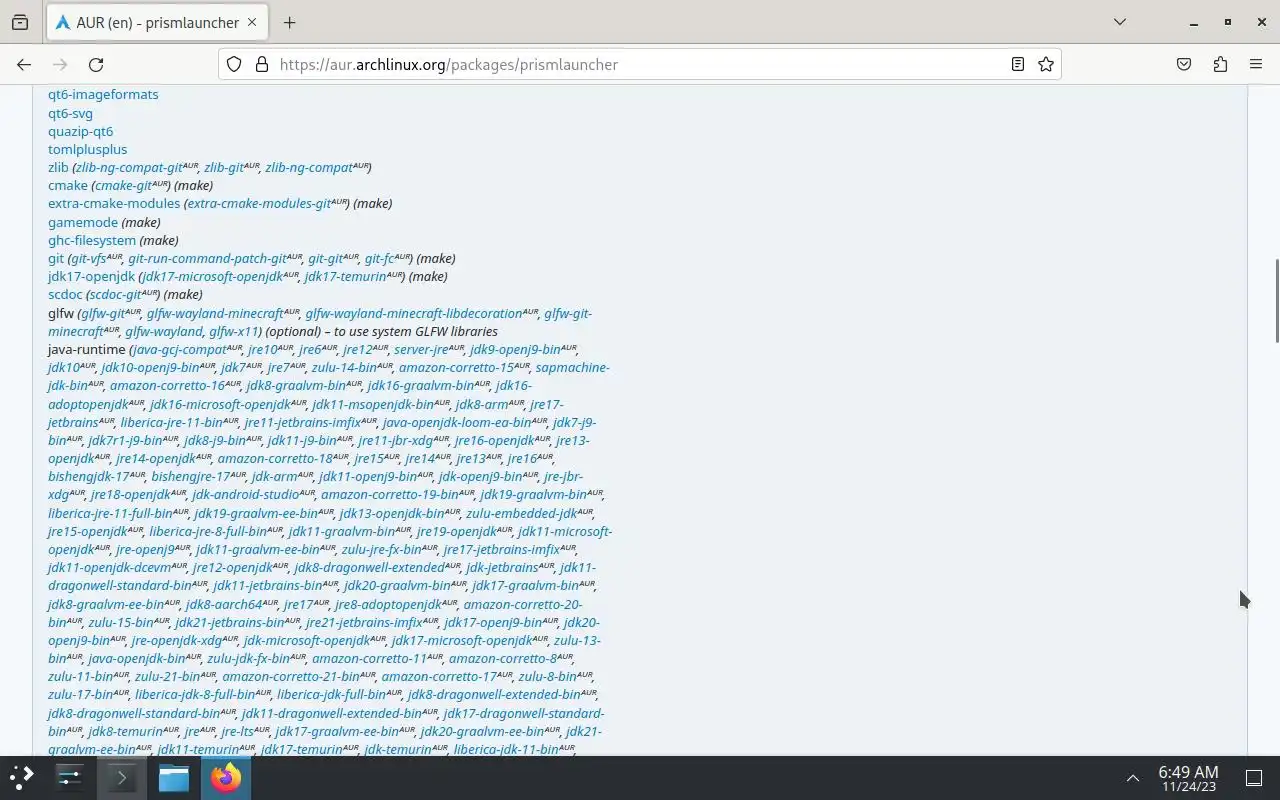1280x800 pixels.
Task: Open the jre-lts AUR link
Action: point(238,731)
